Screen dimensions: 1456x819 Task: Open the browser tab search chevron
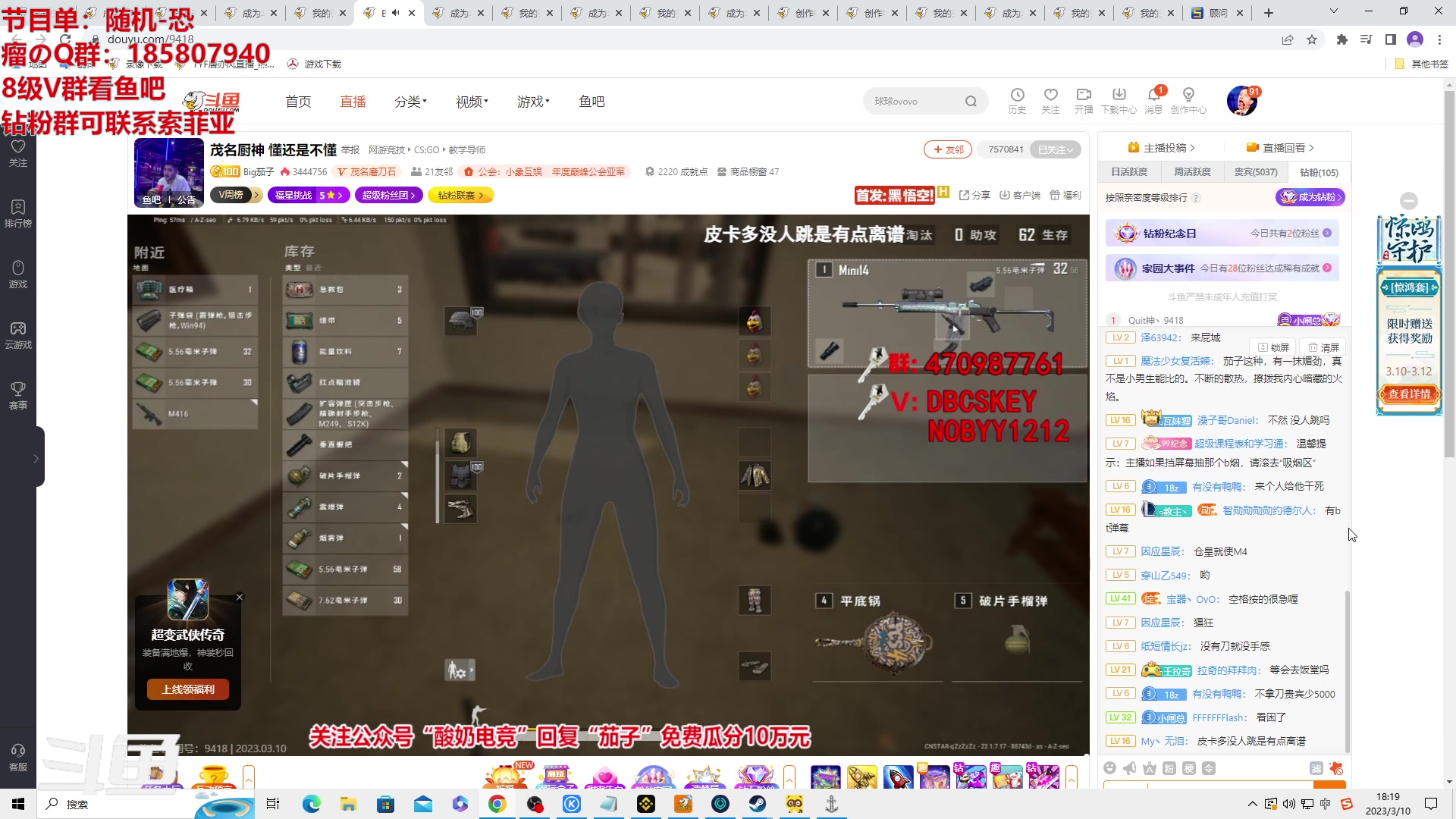point(1334,12)
